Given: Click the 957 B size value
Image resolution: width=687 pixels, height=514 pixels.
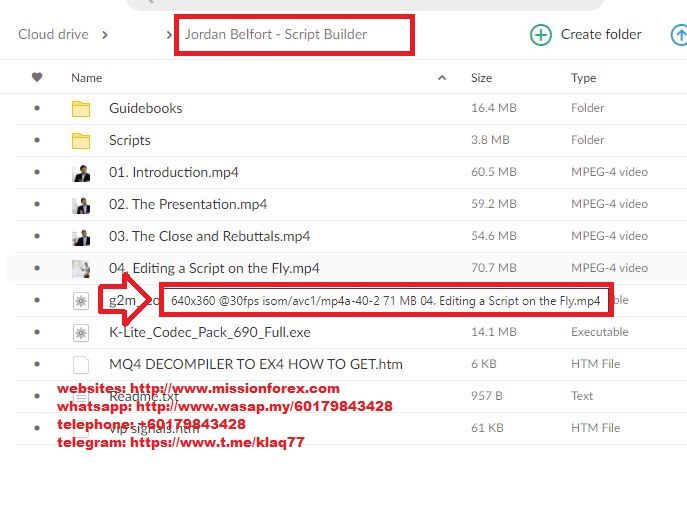Looking at the screenshot, I should pos(486,396).
